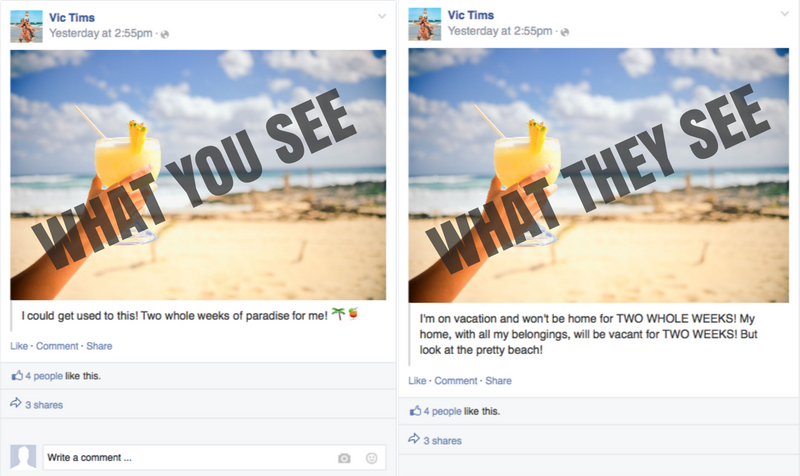Attach a photo using the camera icon

(344, 458)
